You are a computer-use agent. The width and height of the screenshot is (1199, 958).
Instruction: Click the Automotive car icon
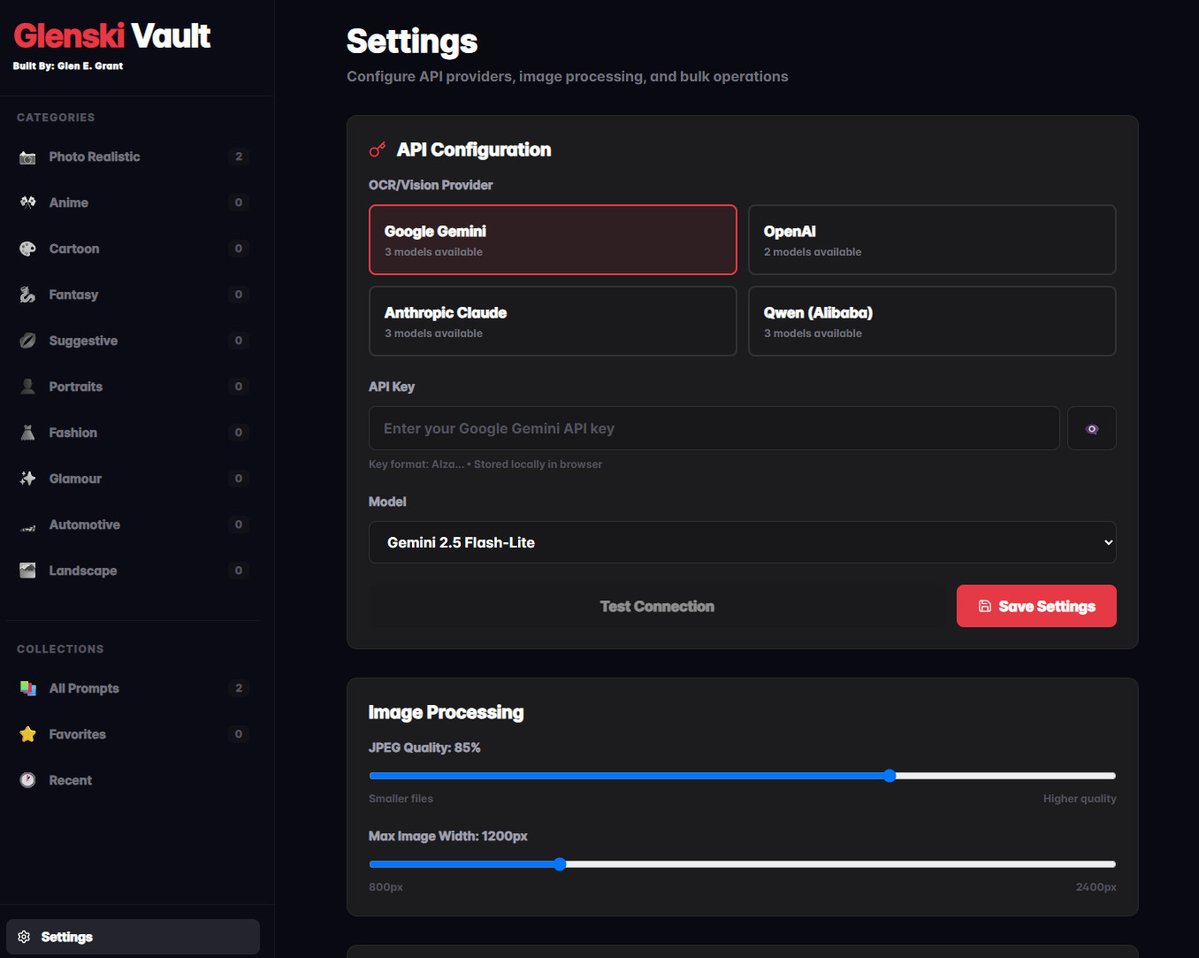click(x=28, y=526)
